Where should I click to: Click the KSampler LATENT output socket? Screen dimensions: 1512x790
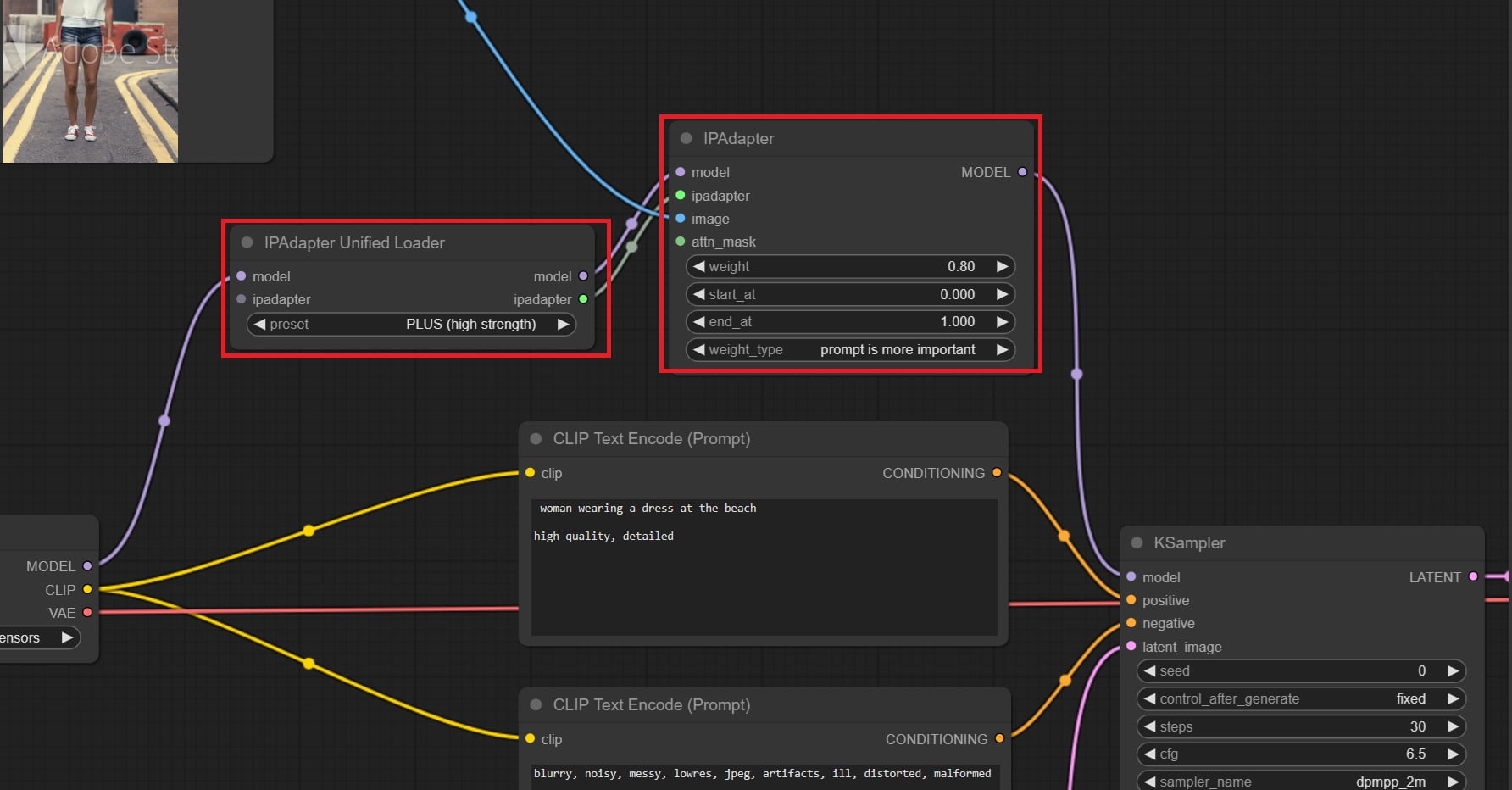point(1473,576)
